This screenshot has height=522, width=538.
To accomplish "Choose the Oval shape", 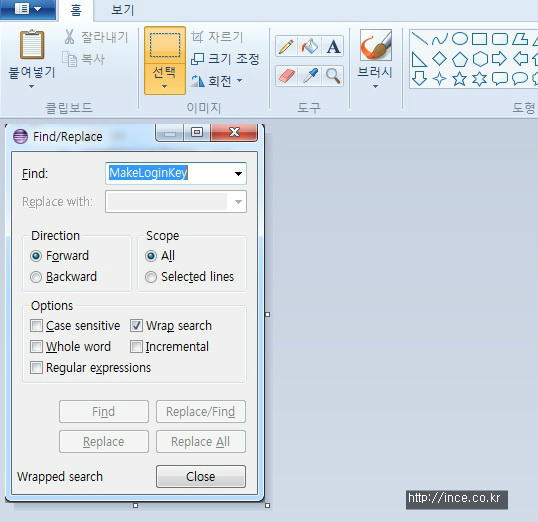I will point(460,39).
